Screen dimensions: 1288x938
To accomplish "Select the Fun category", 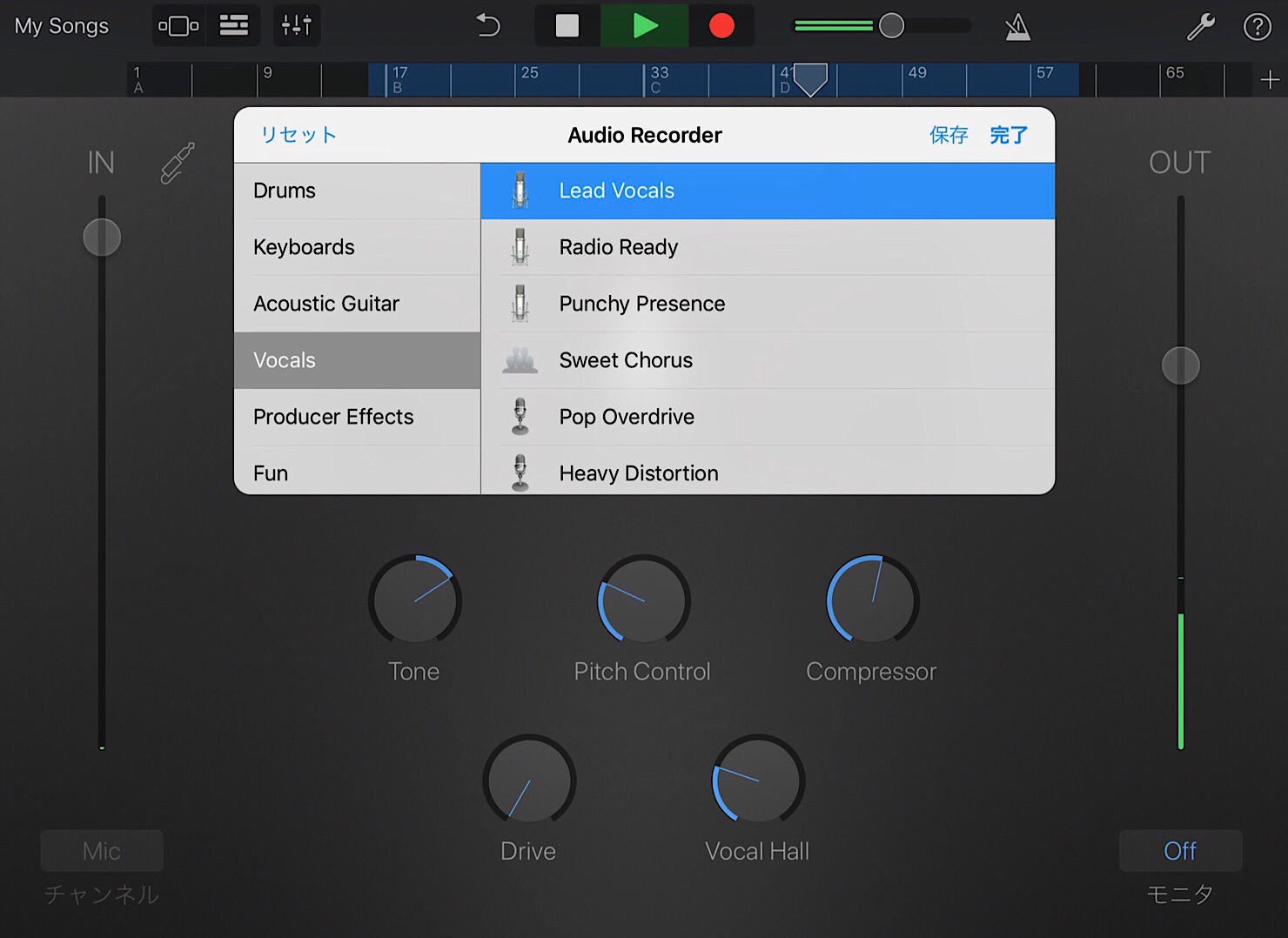I will pyautogui.click(x=357, y=471).
